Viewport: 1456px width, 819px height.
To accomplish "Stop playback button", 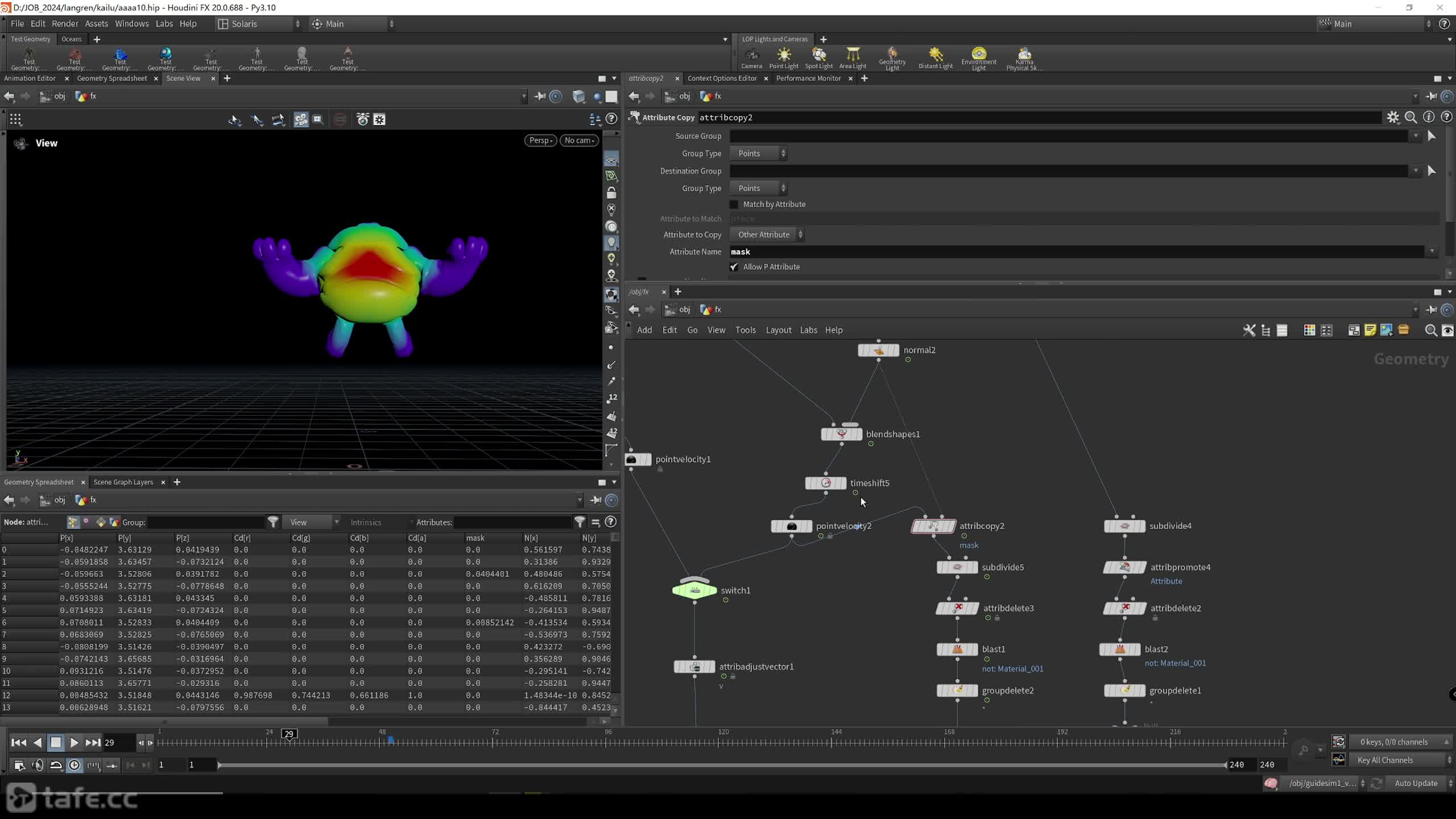I will pyautogui.click(x=55, y=742).
